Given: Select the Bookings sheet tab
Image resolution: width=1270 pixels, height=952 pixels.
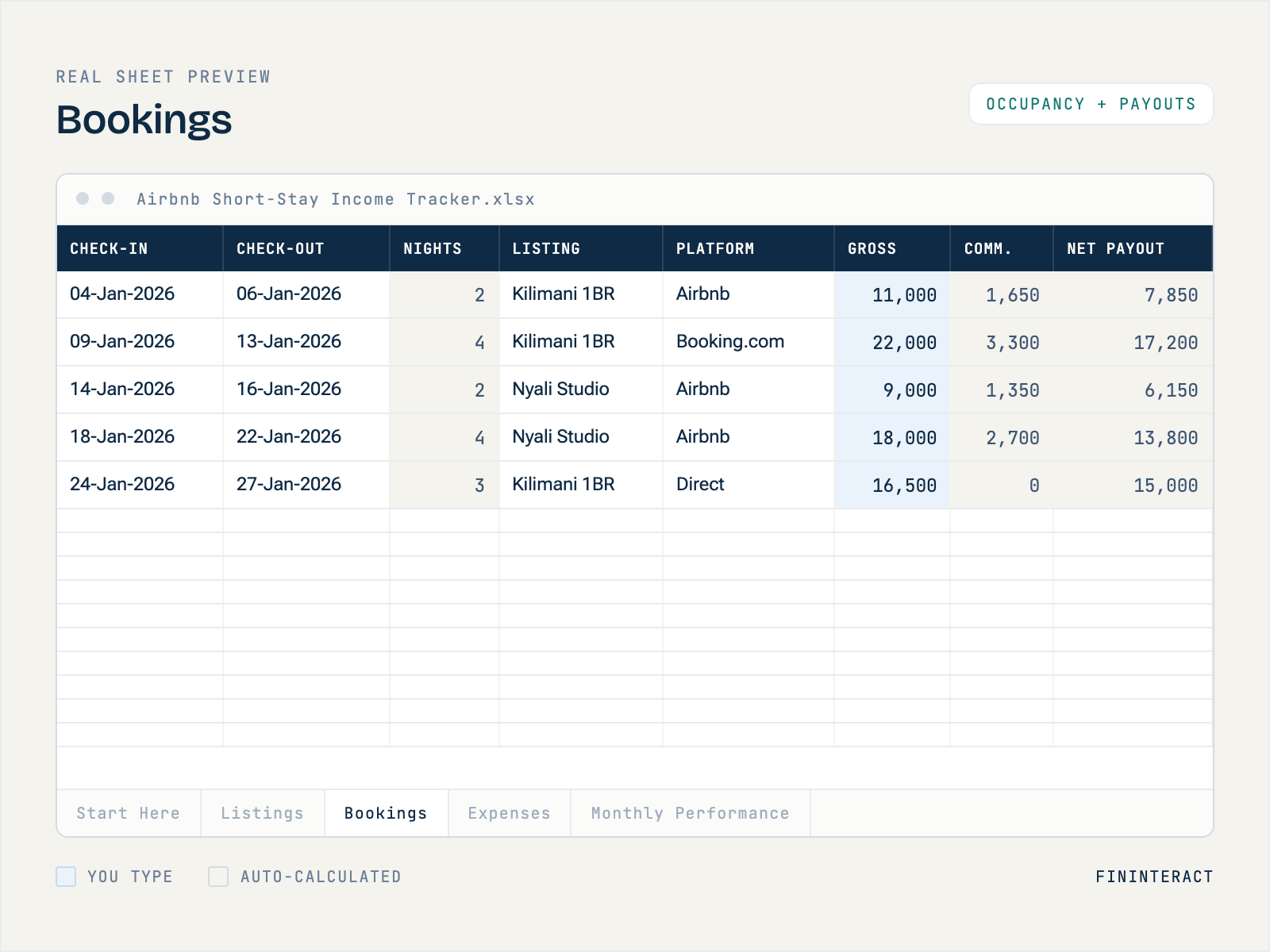Looking at the screenshot, I should coord(387,813).
